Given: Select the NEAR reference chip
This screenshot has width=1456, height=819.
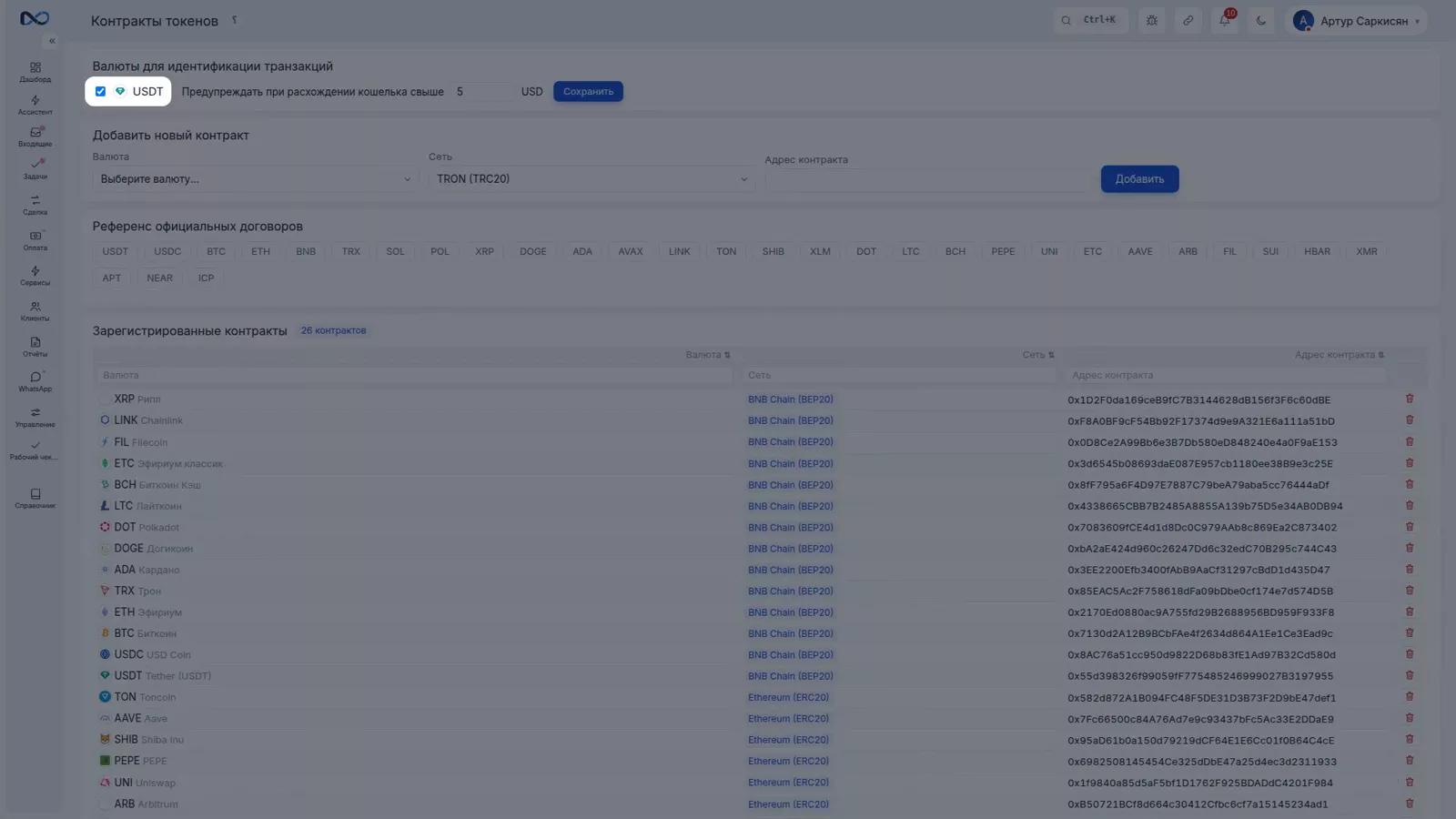Looking at the screenshot, I should [x=159, y=278].
